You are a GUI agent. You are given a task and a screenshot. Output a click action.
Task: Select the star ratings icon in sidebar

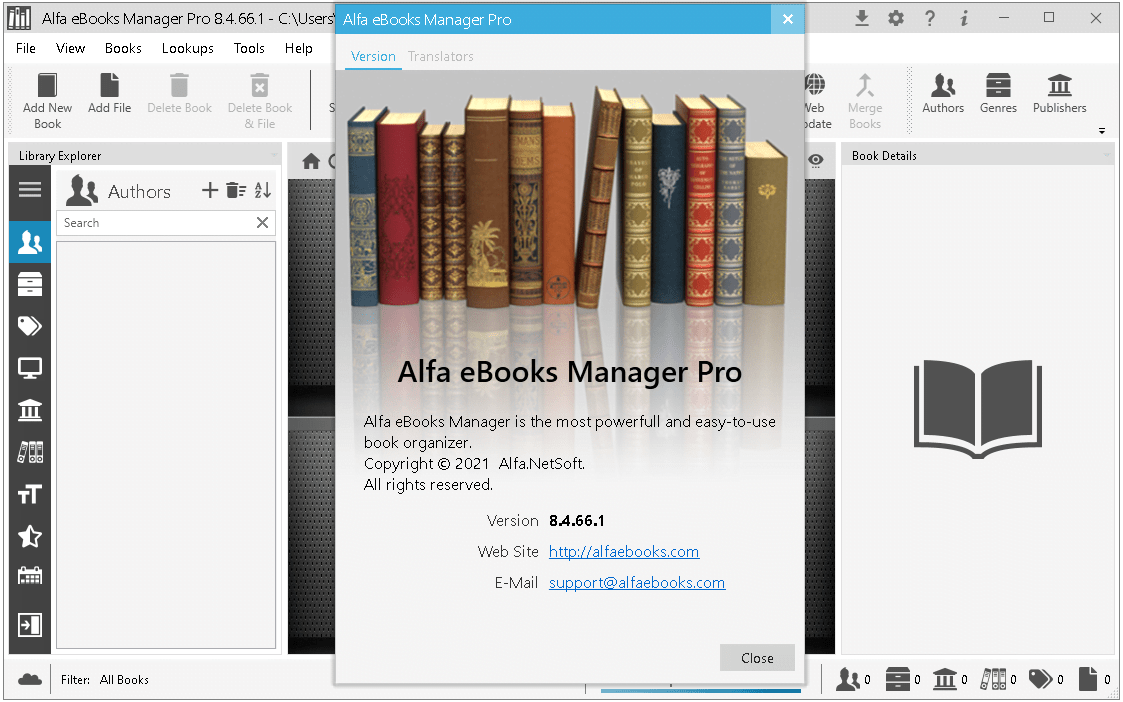[30, 536]
